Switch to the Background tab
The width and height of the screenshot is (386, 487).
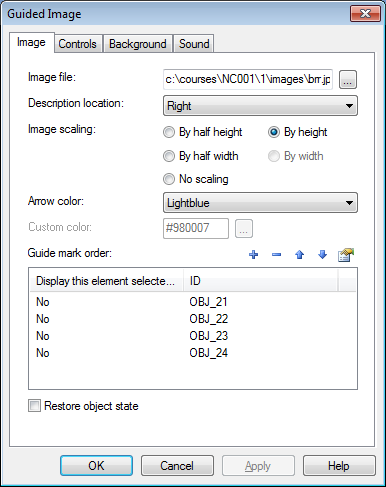138,44
